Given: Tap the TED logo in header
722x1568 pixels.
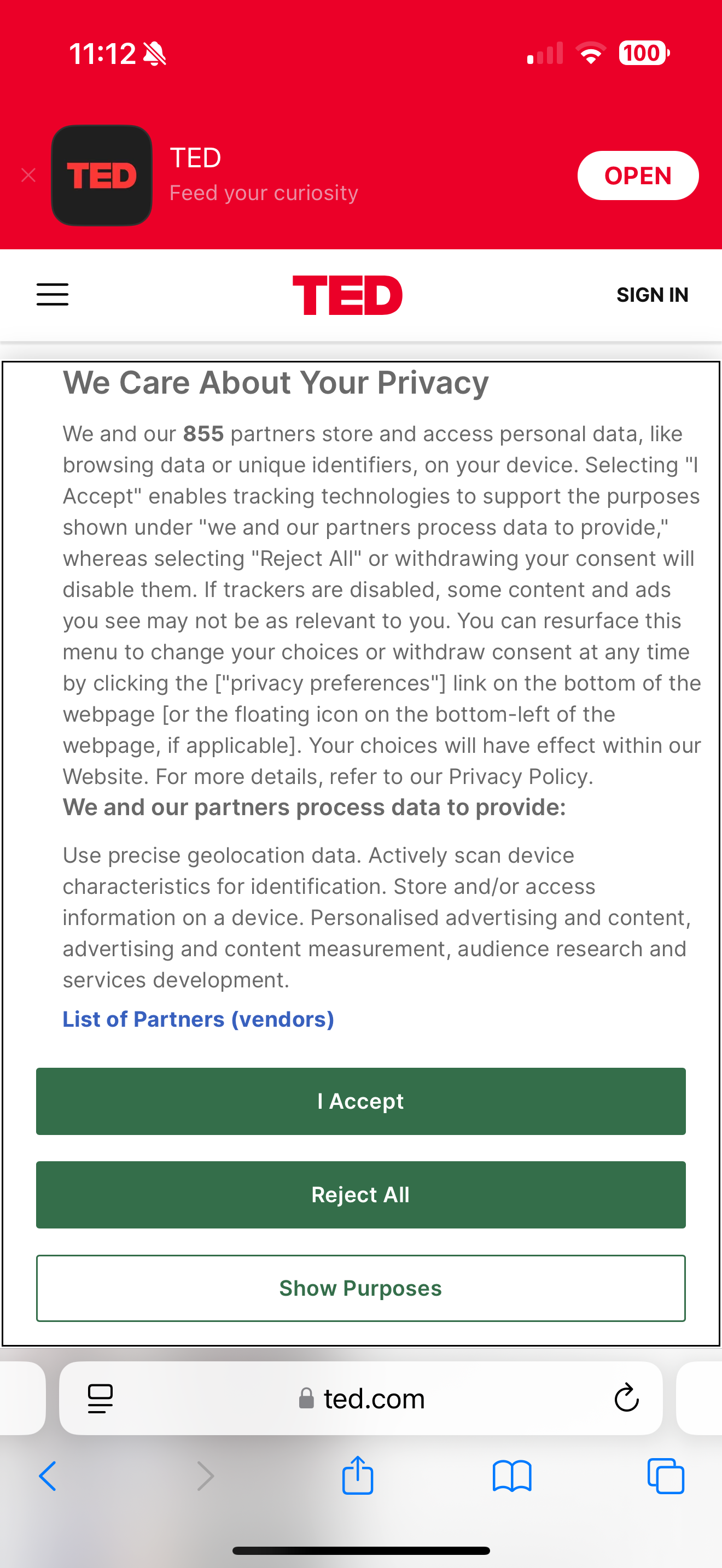Looking at the screenshot, I should (347, 295).
